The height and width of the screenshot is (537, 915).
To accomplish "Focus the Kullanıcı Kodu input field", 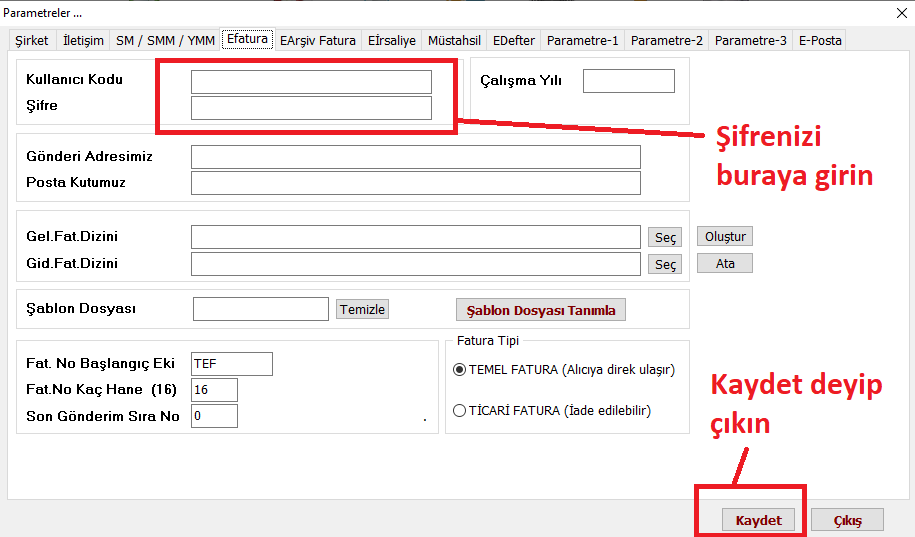I will 311,82.
